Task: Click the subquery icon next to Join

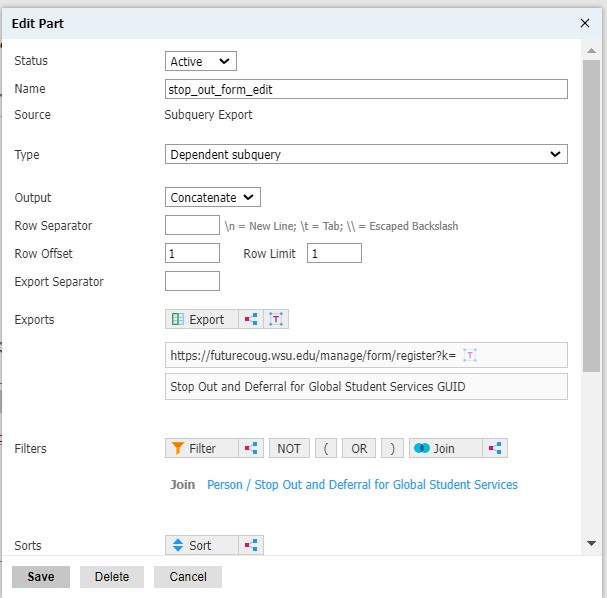Action: [x=495, y=448]
